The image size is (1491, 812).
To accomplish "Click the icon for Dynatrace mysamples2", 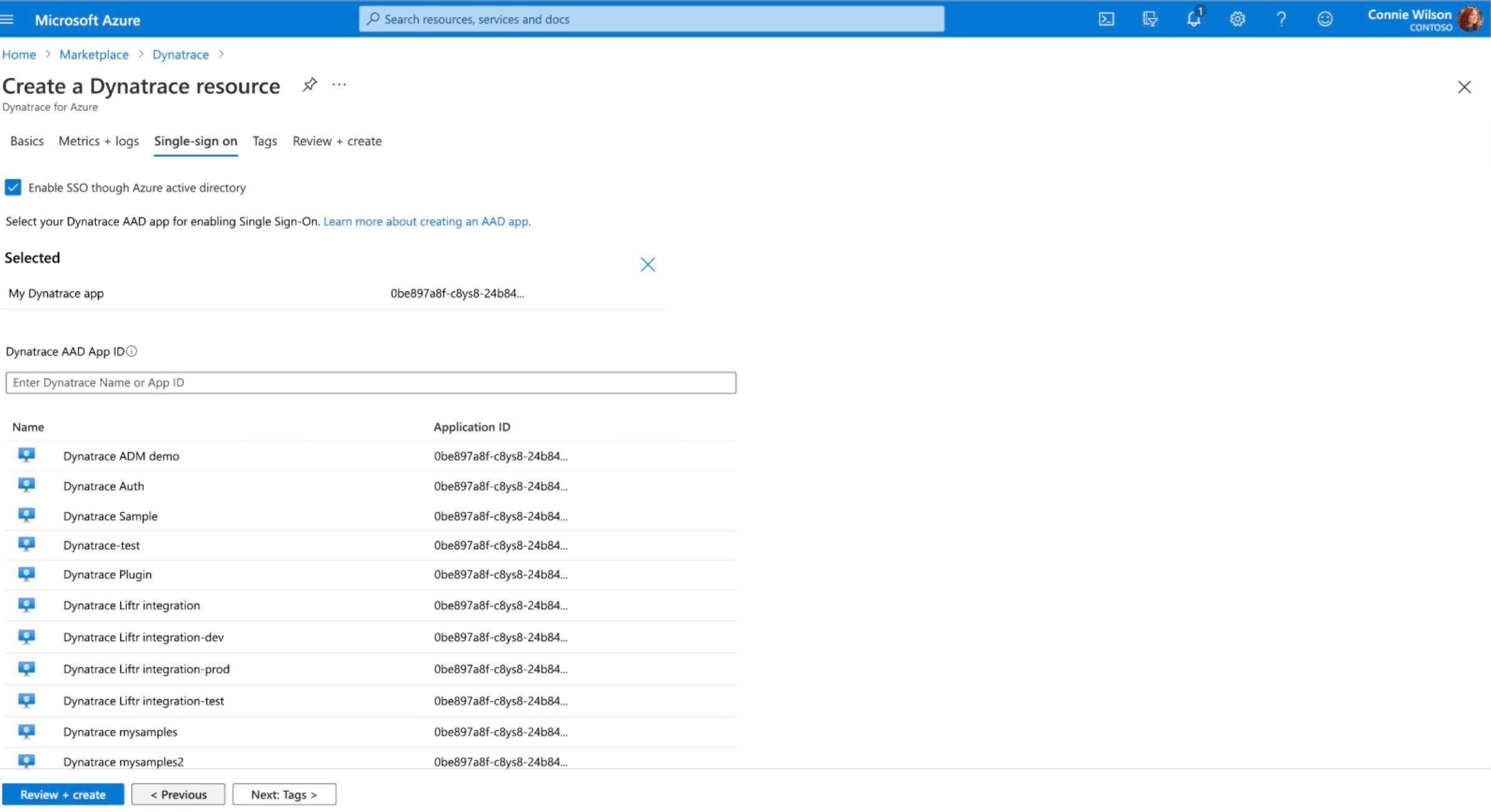I will pos(26,761).
